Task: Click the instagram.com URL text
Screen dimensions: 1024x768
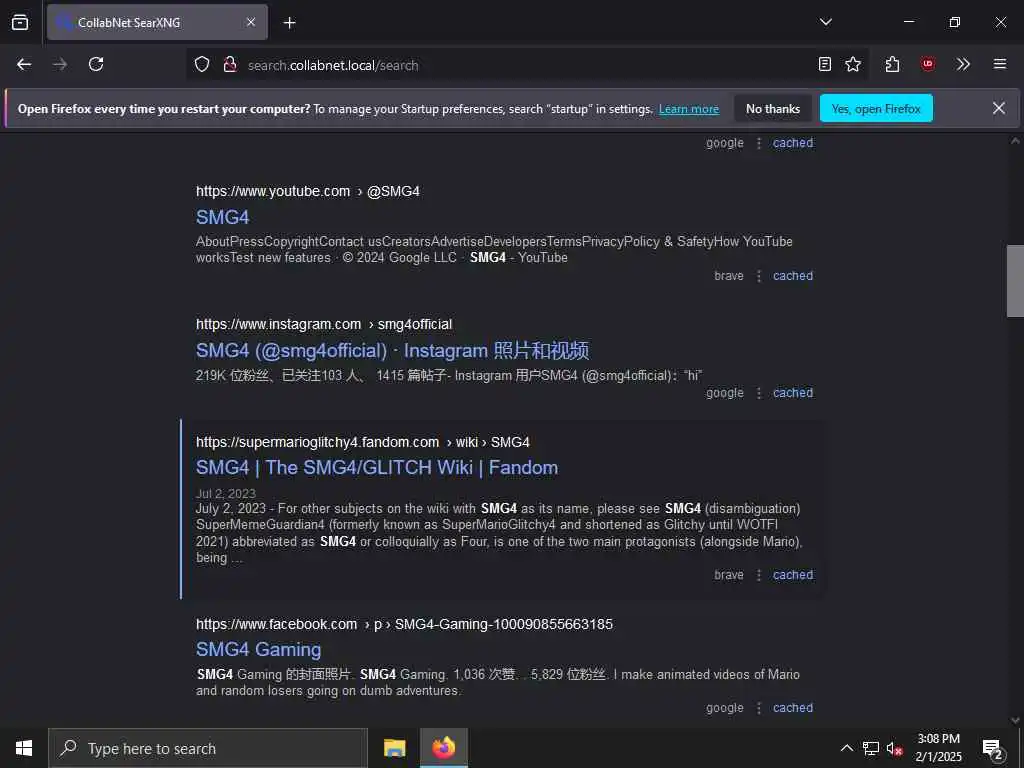Action: point(278,324)
